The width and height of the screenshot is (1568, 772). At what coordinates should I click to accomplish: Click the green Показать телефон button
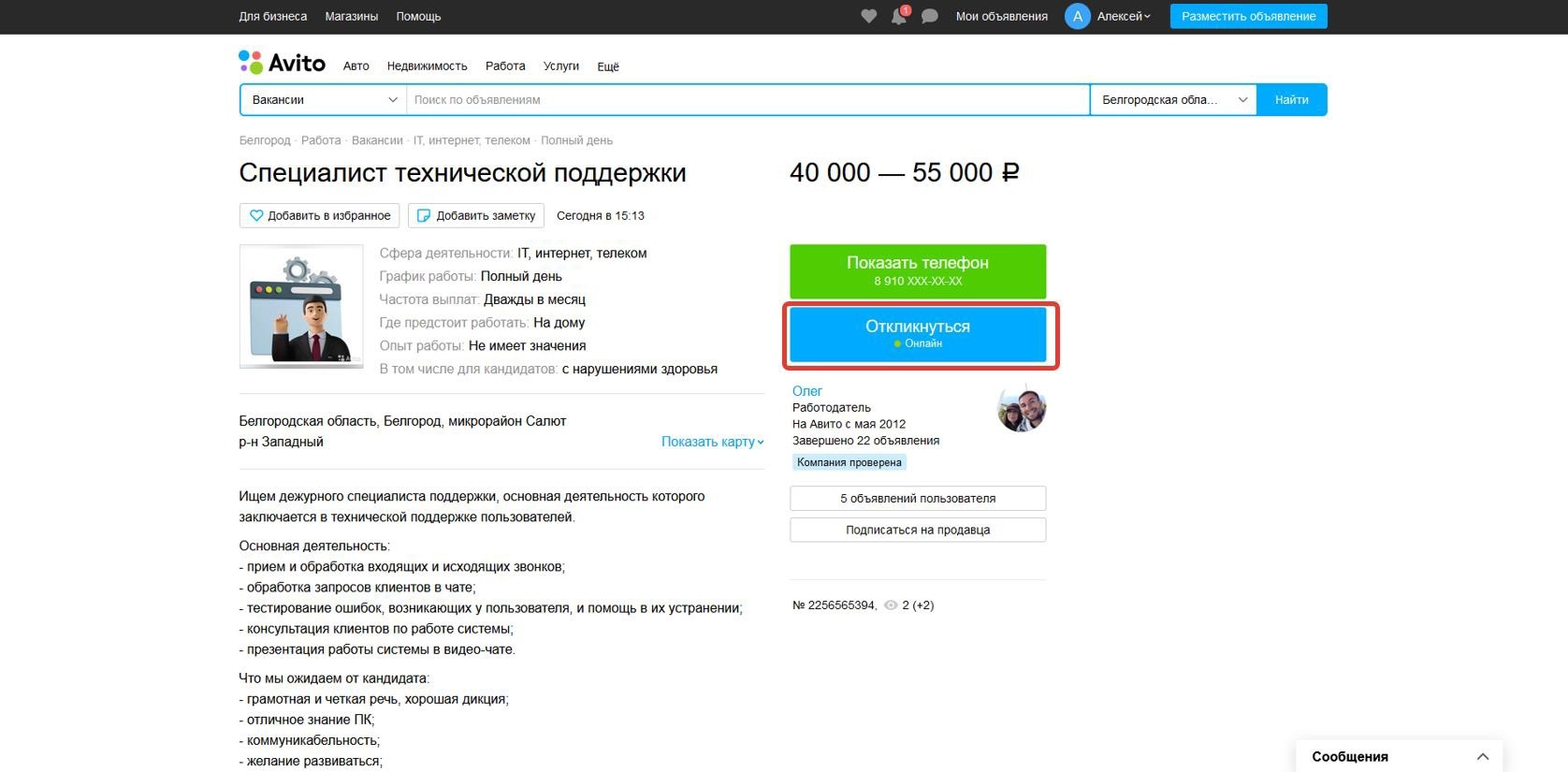click(917, 270)
